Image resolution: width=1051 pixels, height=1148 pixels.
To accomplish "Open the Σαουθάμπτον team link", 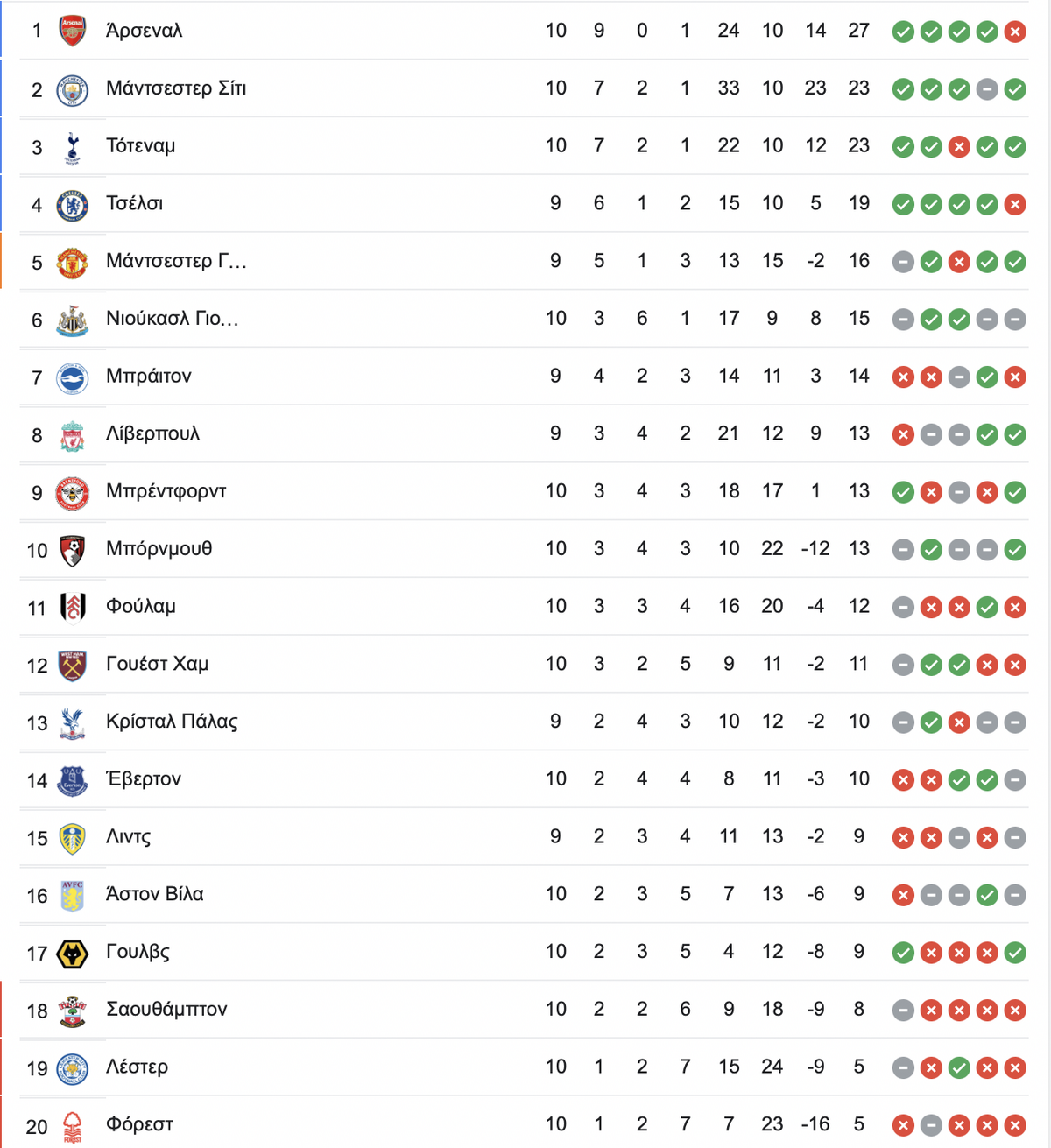I will coord(166,1010).
